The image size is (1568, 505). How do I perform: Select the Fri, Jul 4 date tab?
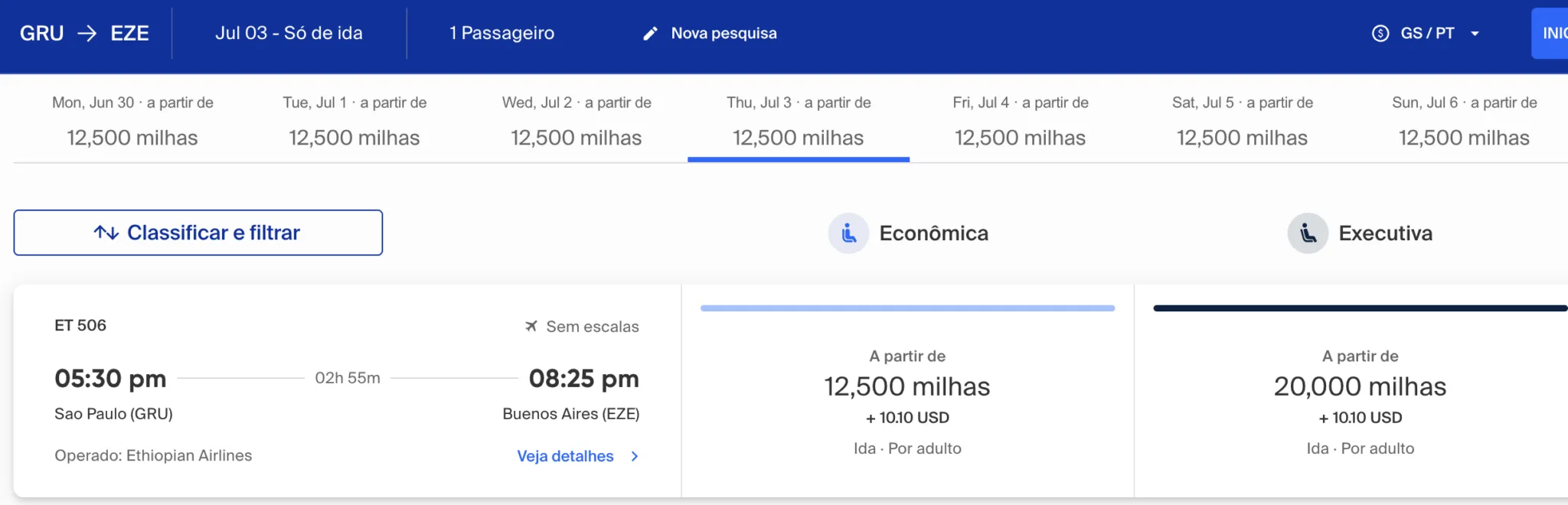tap(1020, 121)
